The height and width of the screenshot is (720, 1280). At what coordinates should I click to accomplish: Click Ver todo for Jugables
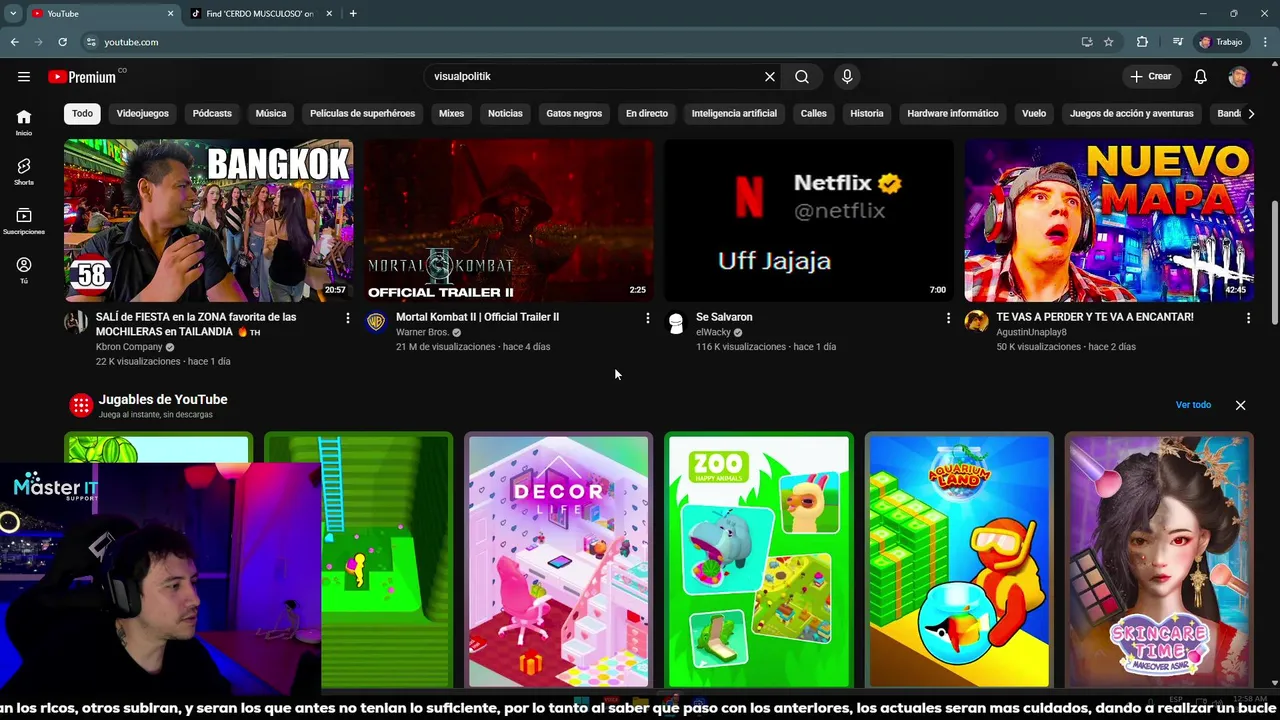[1193, 405]
